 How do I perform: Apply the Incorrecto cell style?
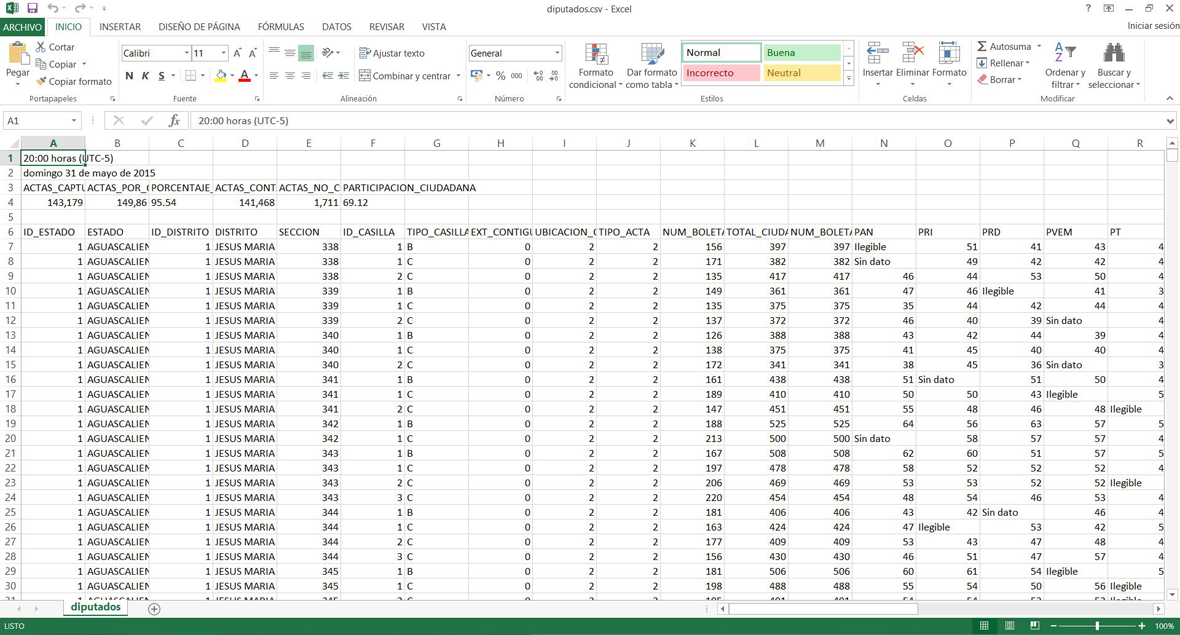pyautogui.click(x=720, y=73)
